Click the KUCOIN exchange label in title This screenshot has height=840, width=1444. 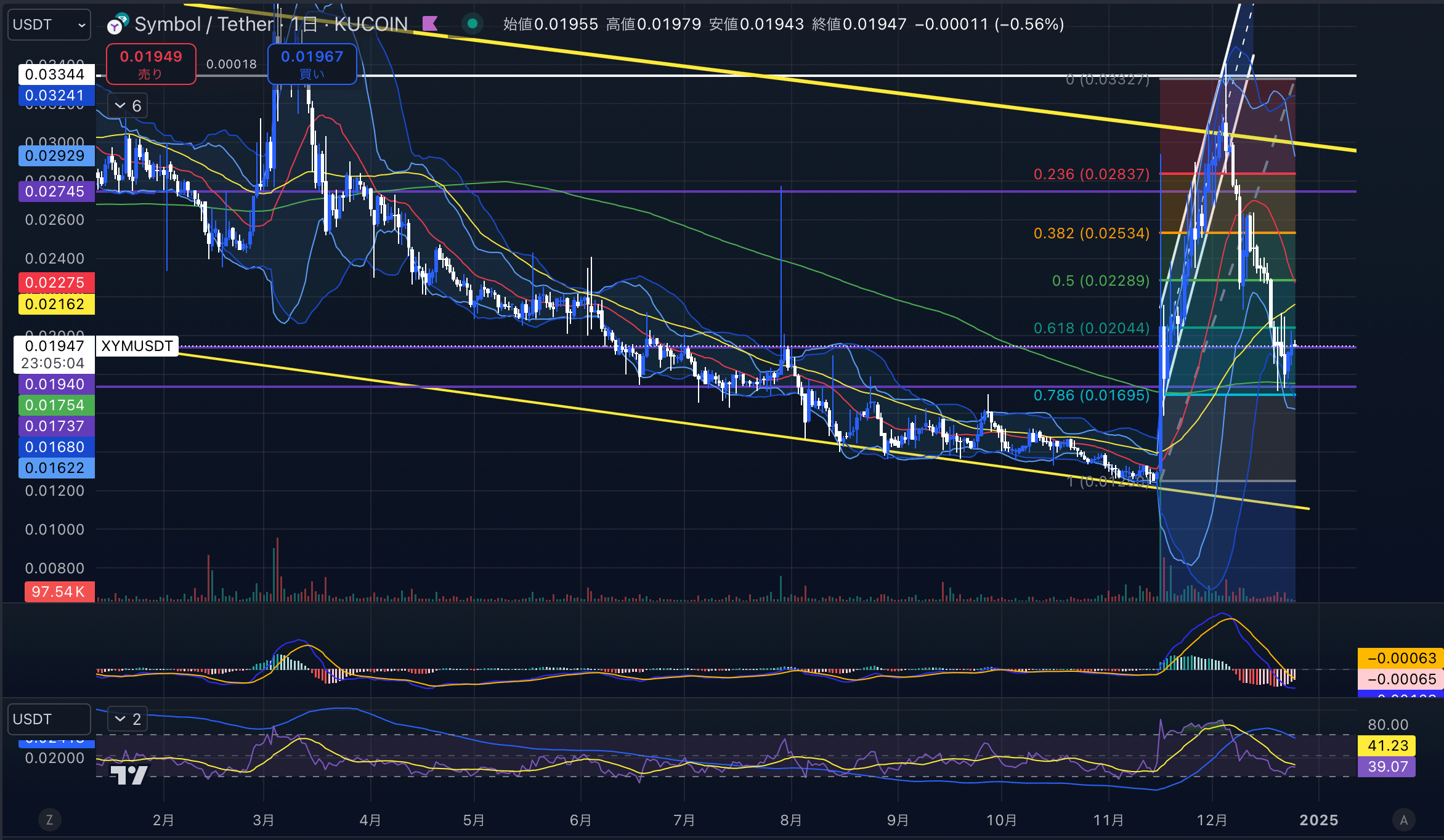point(371,24)
